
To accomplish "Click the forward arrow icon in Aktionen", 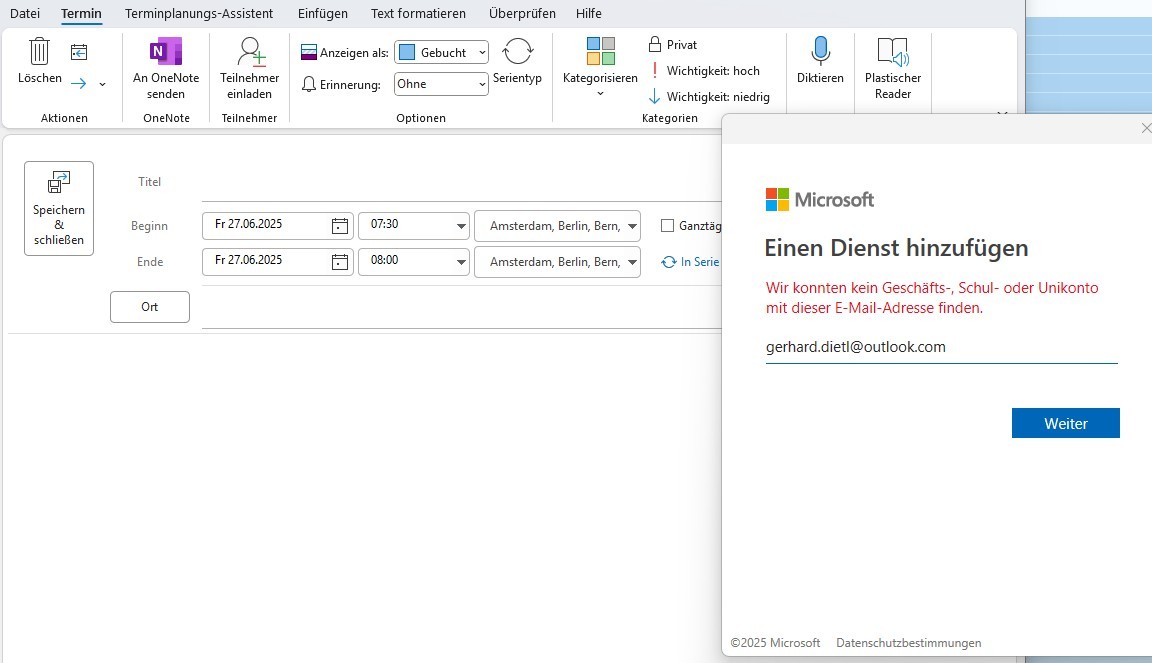I will (79, 84).
